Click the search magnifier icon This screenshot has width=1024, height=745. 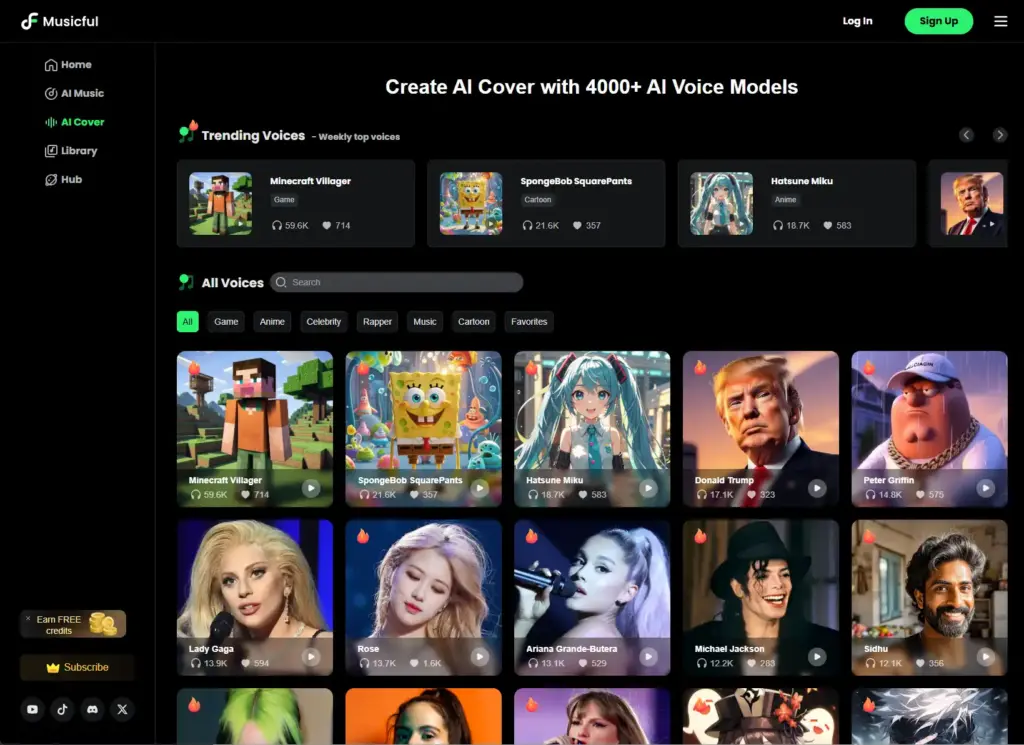(x=281, y=282)
